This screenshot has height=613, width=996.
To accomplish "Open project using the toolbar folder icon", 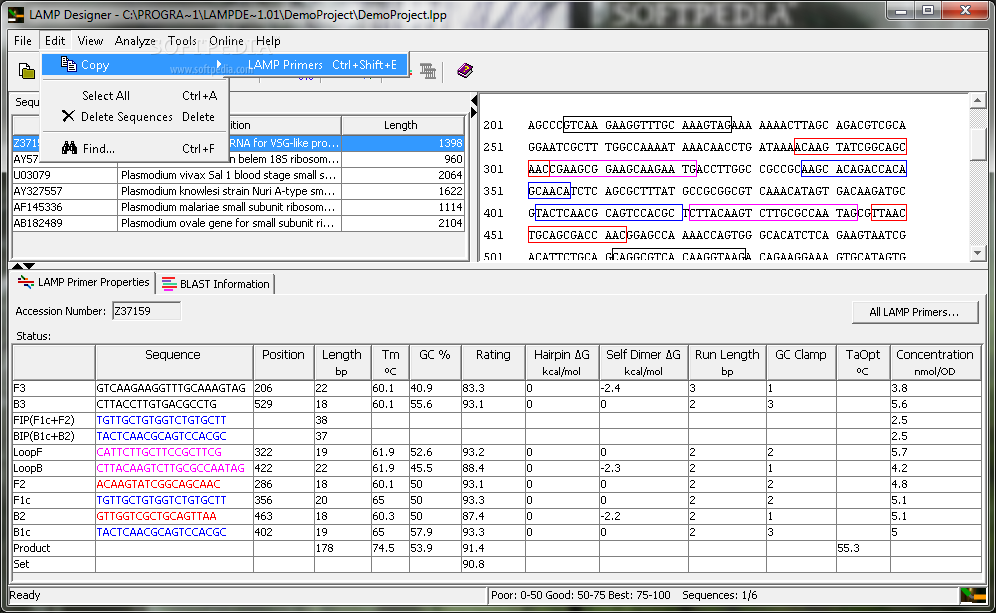I will pos(26,71).
